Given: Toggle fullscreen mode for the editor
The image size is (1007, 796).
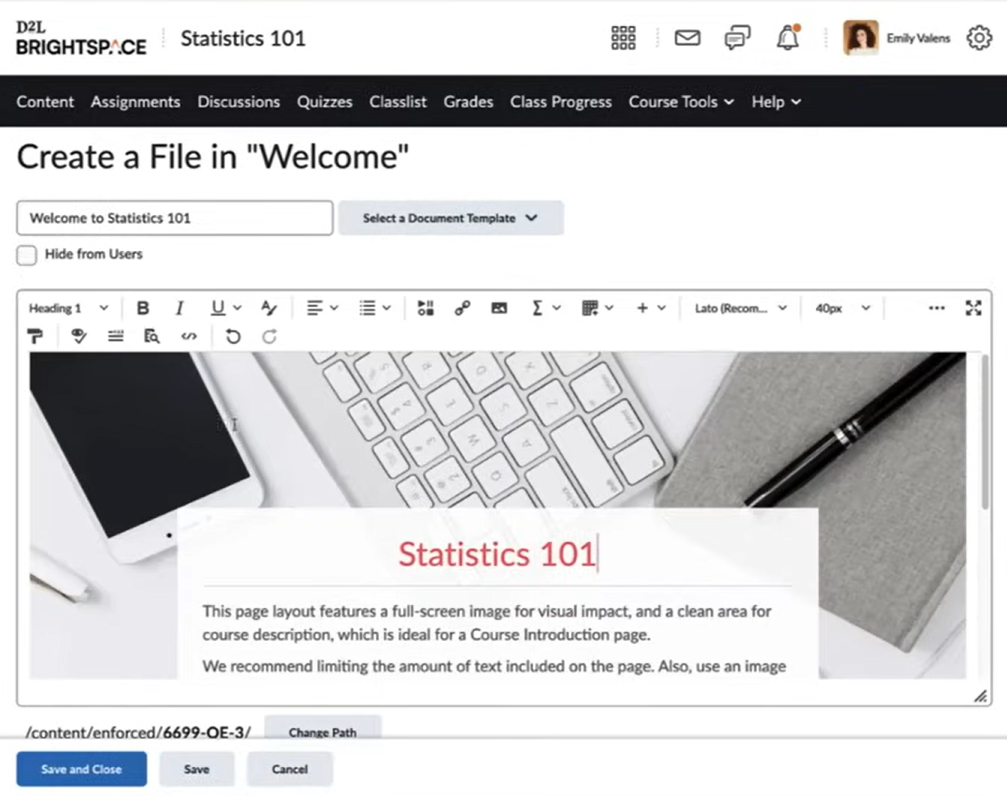Looking at the screenshot, I should coord(973,308).
